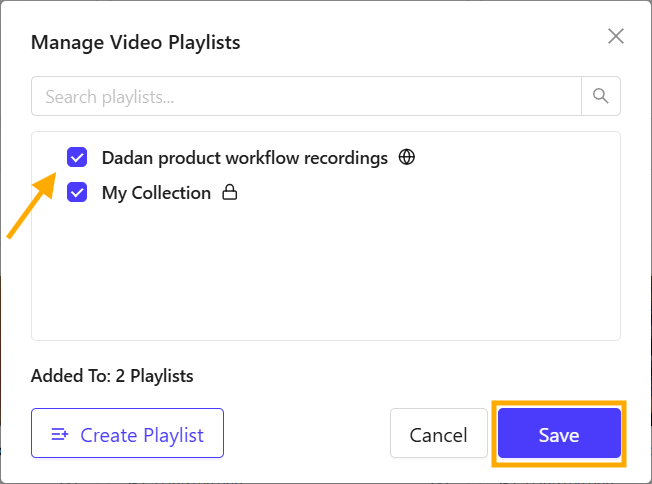This screenshot has height=484, width=652.
Task: Click list-plus icon inside Create Playlist button
Action: pyautogui.click(x=60, y=434)
